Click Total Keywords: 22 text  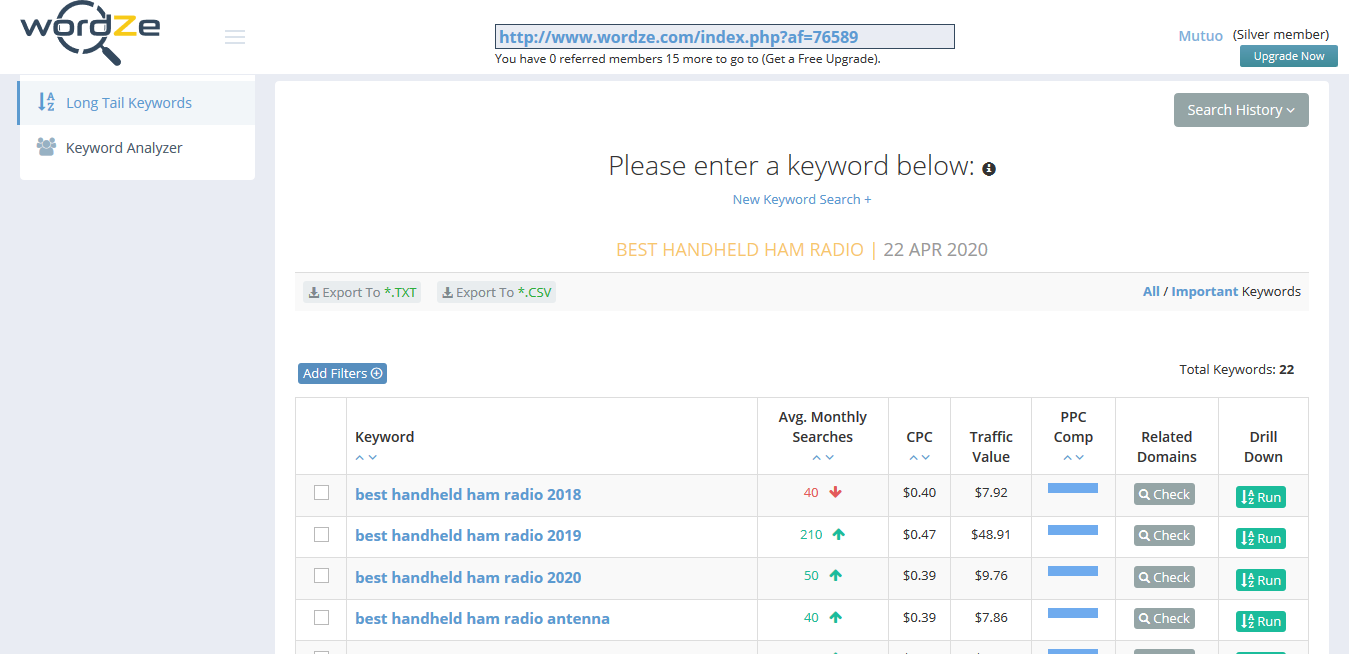(1237, 370)
